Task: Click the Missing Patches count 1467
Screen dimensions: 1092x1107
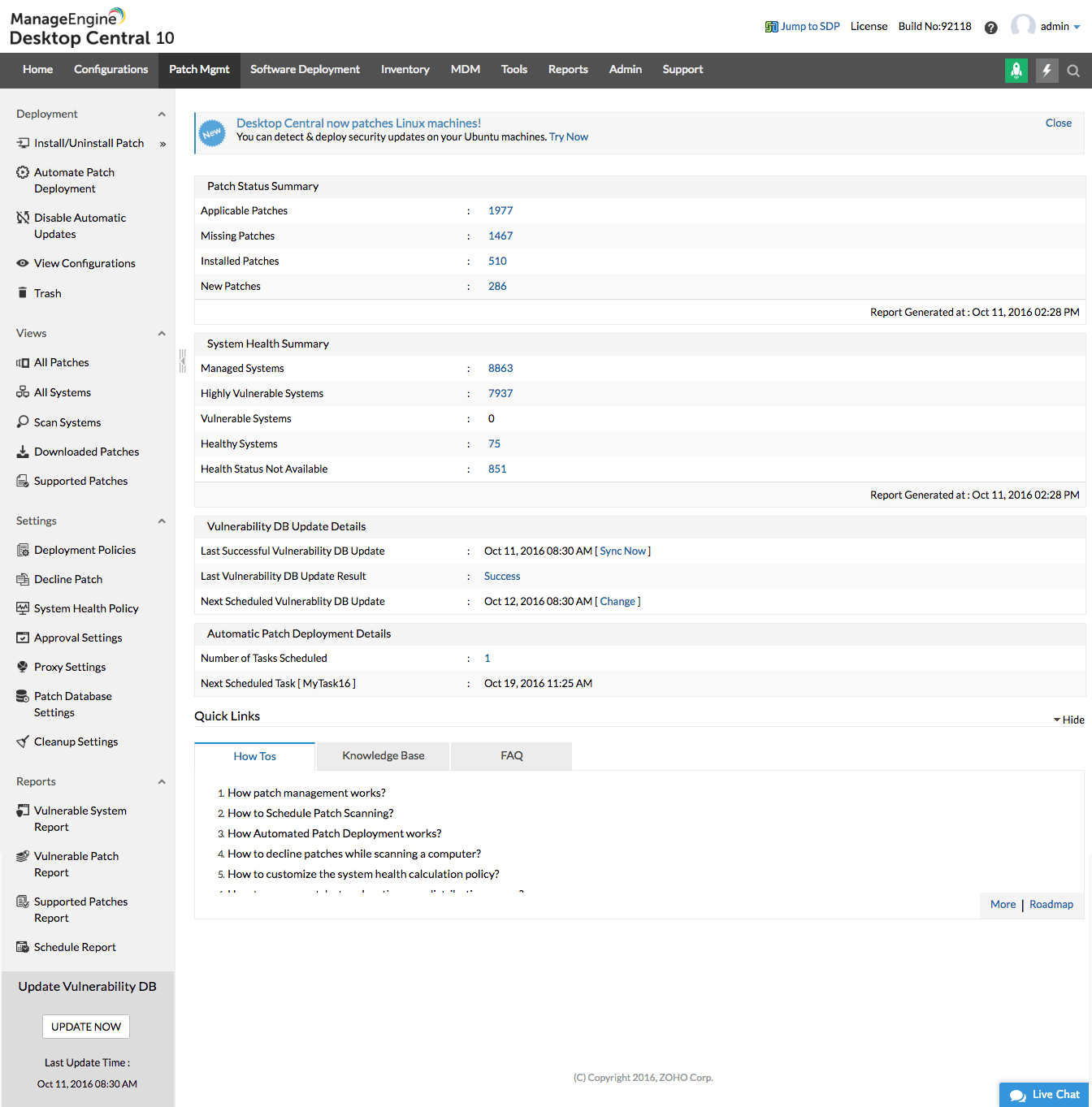Action: (500, 236)
